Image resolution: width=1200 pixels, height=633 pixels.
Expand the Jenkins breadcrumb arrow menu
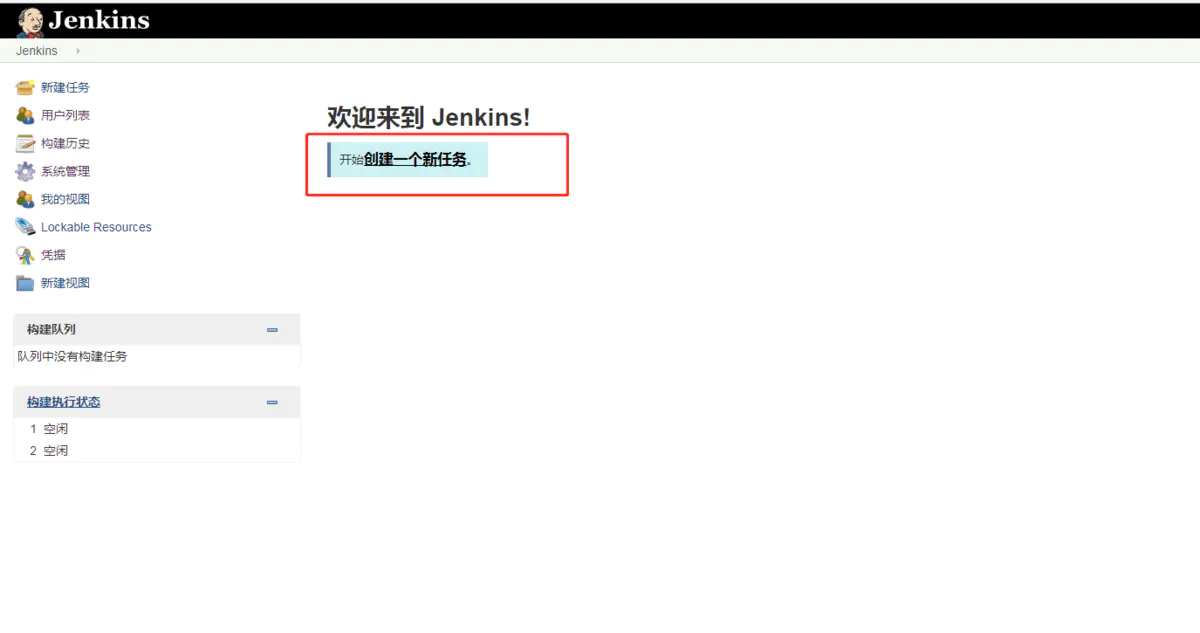coord(78,51)
